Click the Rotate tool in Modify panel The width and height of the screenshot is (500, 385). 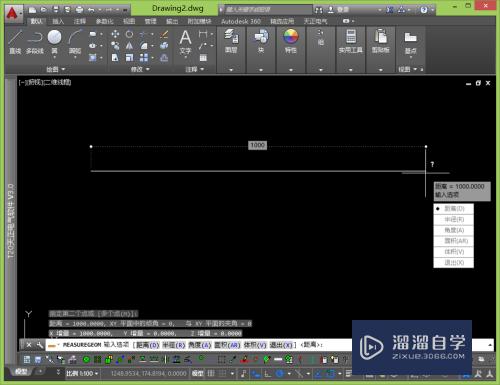[x=129, y=34]
